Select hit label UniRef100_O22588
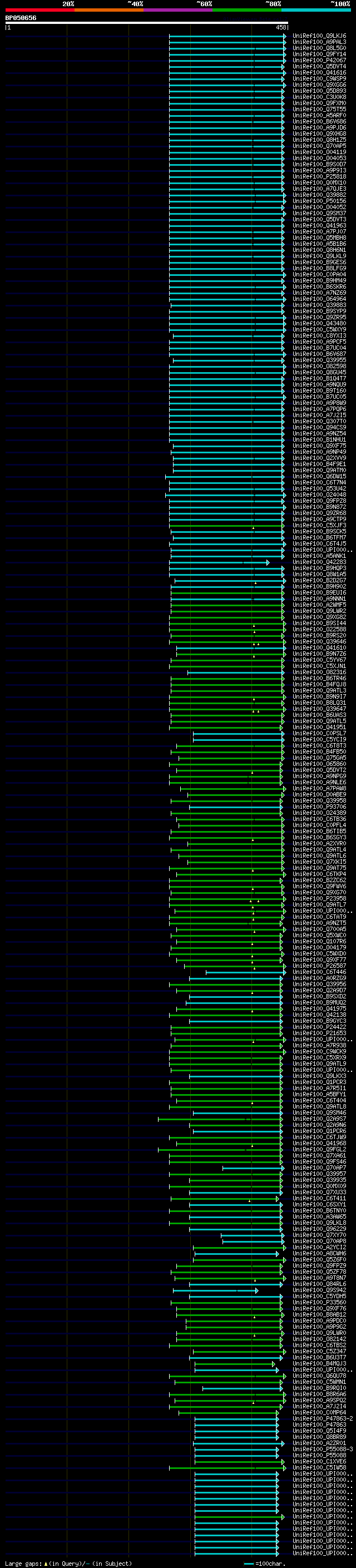Image resolution: width=356 pixels, height=1568 pixels. point(319,630)
